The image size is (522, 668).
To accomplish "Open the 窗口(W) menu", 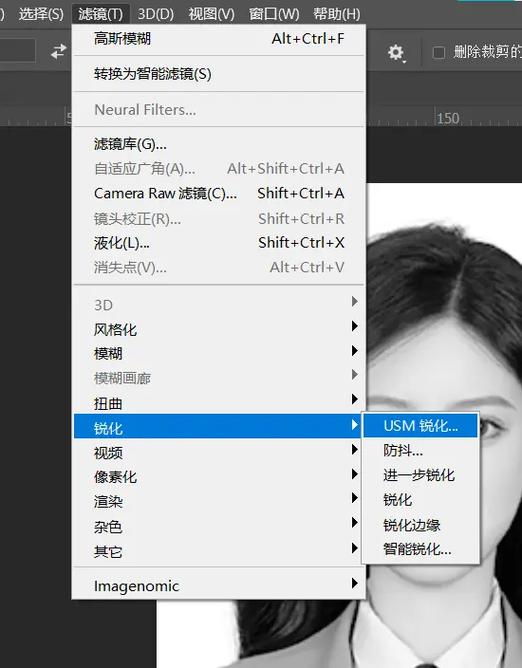I will 274,14.
